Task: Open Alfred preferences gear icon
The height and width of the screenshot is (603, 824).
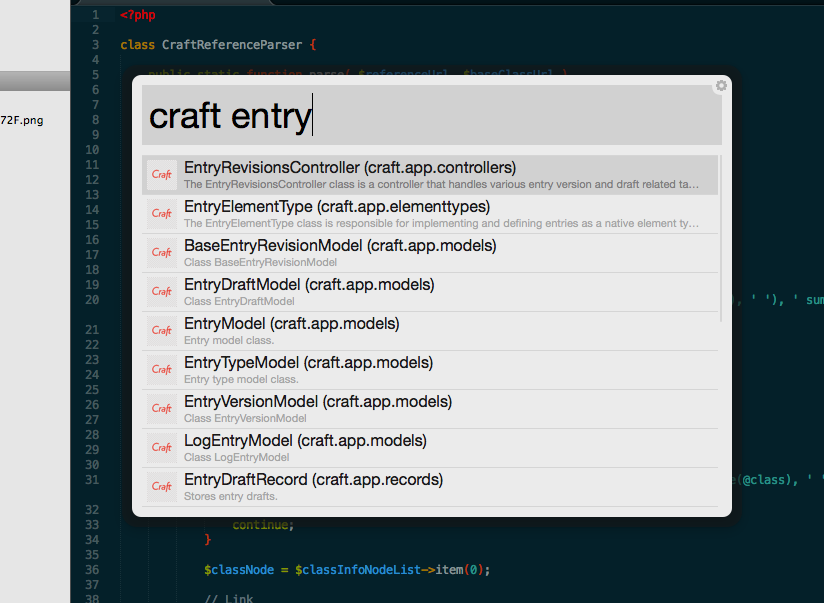Action: point(721,86)
